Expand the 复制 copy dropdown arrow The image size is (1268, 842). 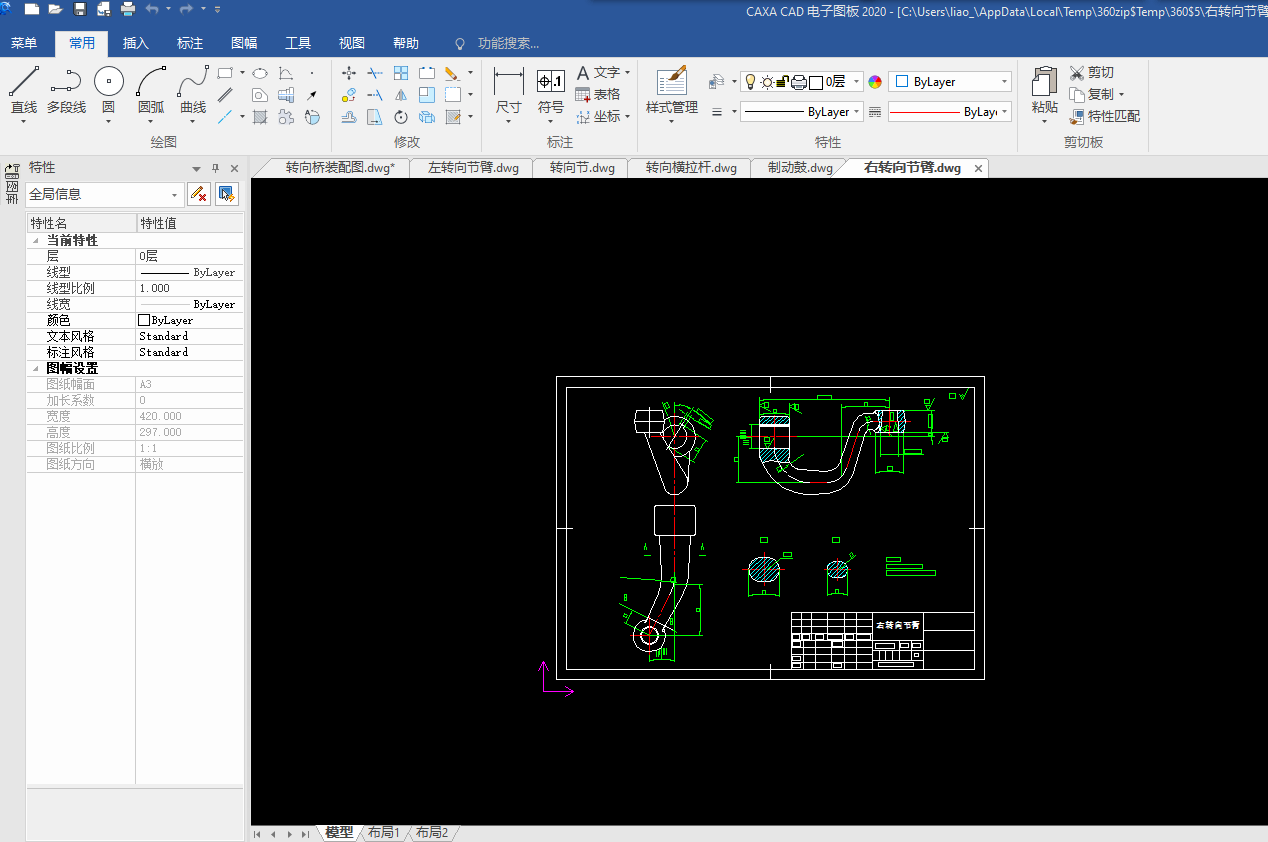pyautogui.click(x=1121, y=95)
